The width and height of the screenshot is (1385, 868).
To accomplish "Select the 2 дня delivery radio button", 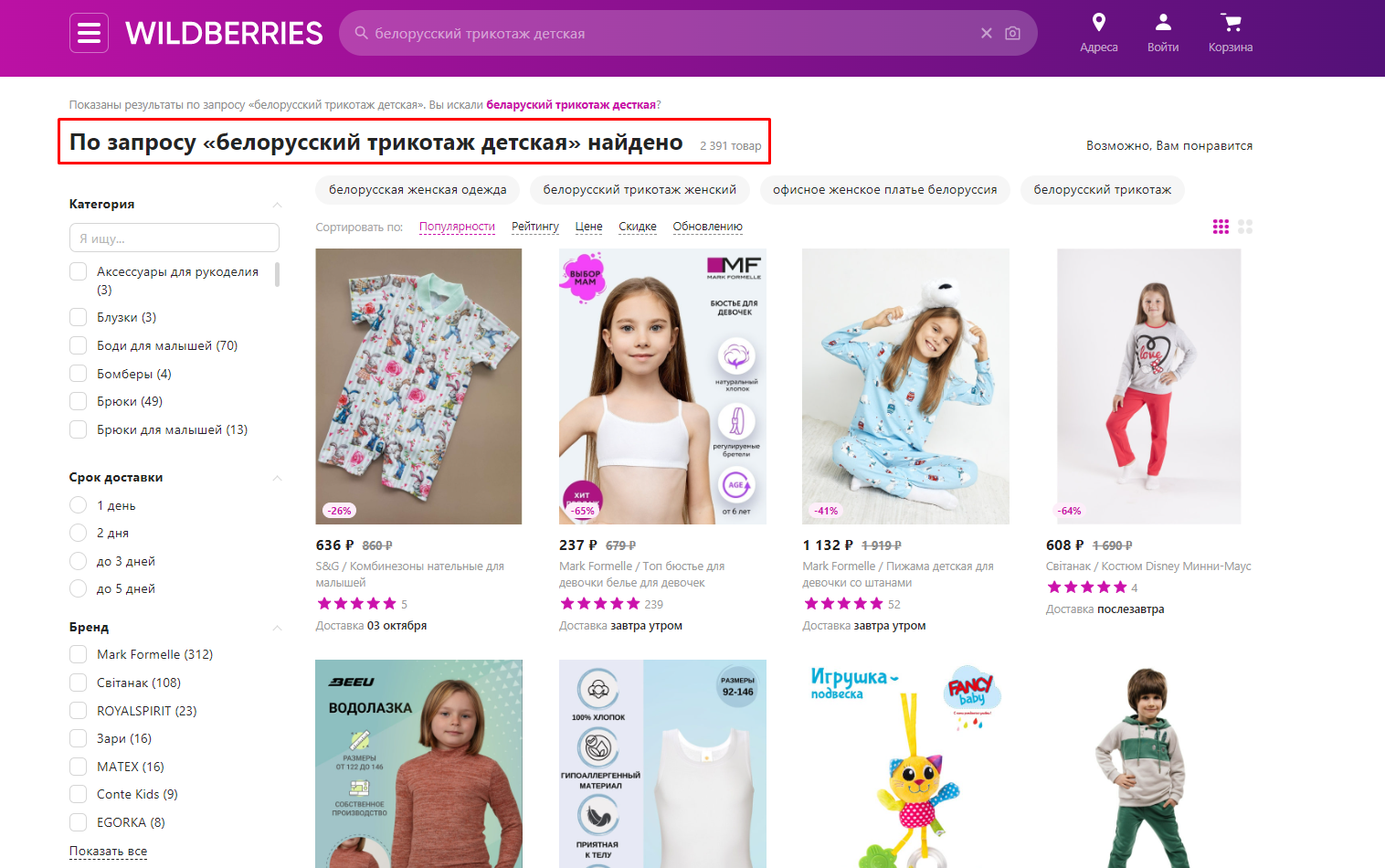I will (79, 533).
